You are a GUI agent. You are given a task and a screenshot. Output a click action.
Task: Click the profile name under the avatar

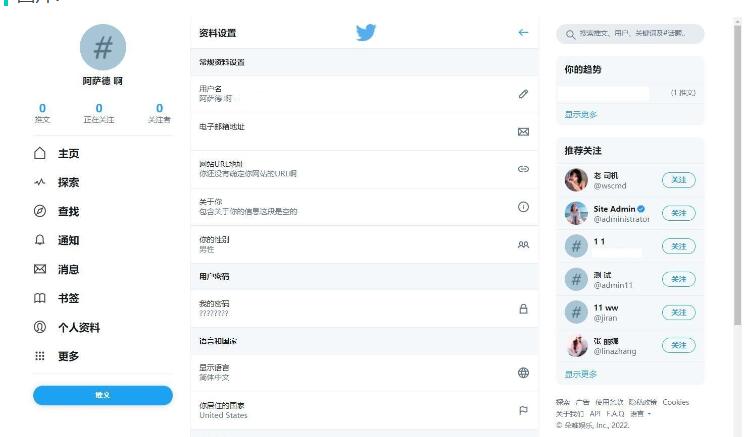103,81
